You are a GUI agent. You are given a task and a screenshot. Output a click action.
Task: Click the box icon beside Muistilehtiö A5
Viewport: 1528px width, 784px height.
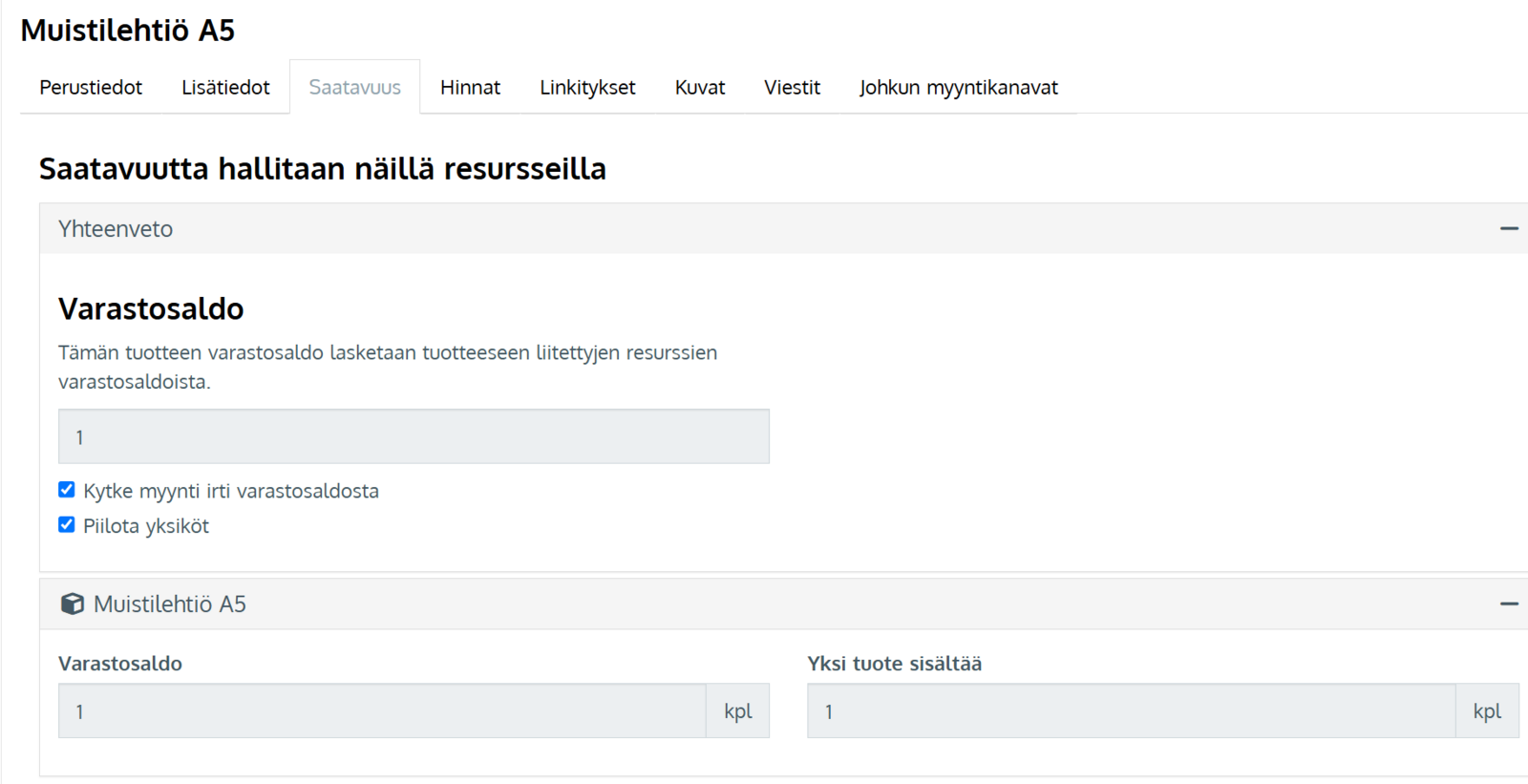tap(73, 604)
